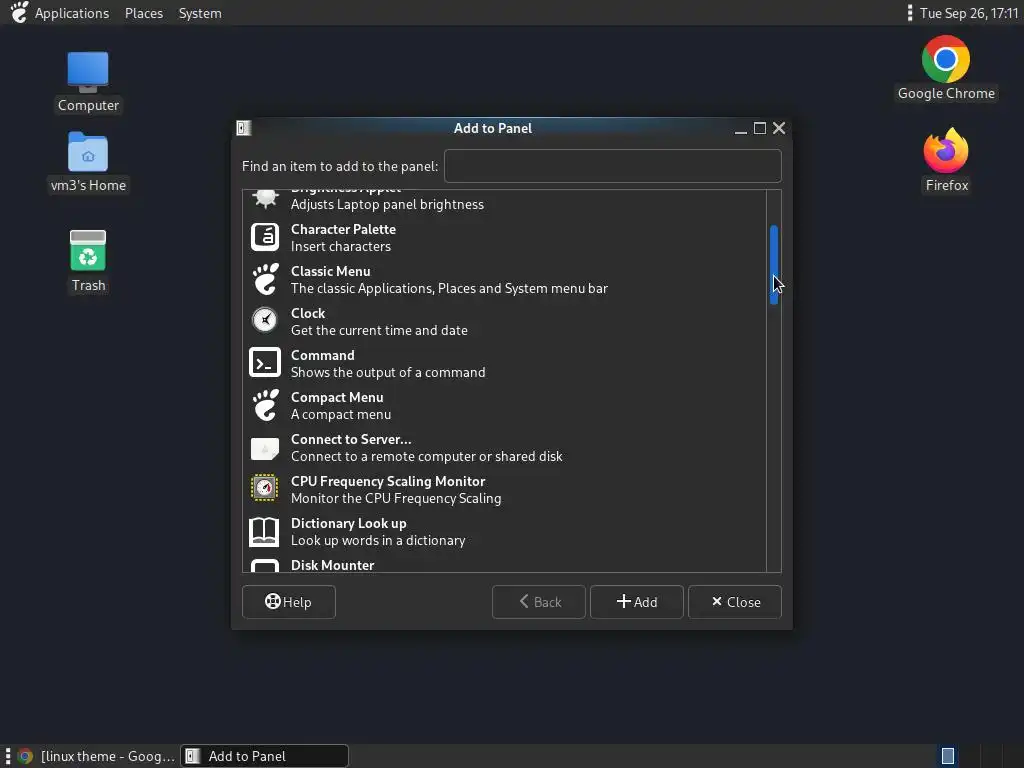The width and height of the screenshot is (1024, 768).
Task: Click the Add button
Action: pos(637,601)
